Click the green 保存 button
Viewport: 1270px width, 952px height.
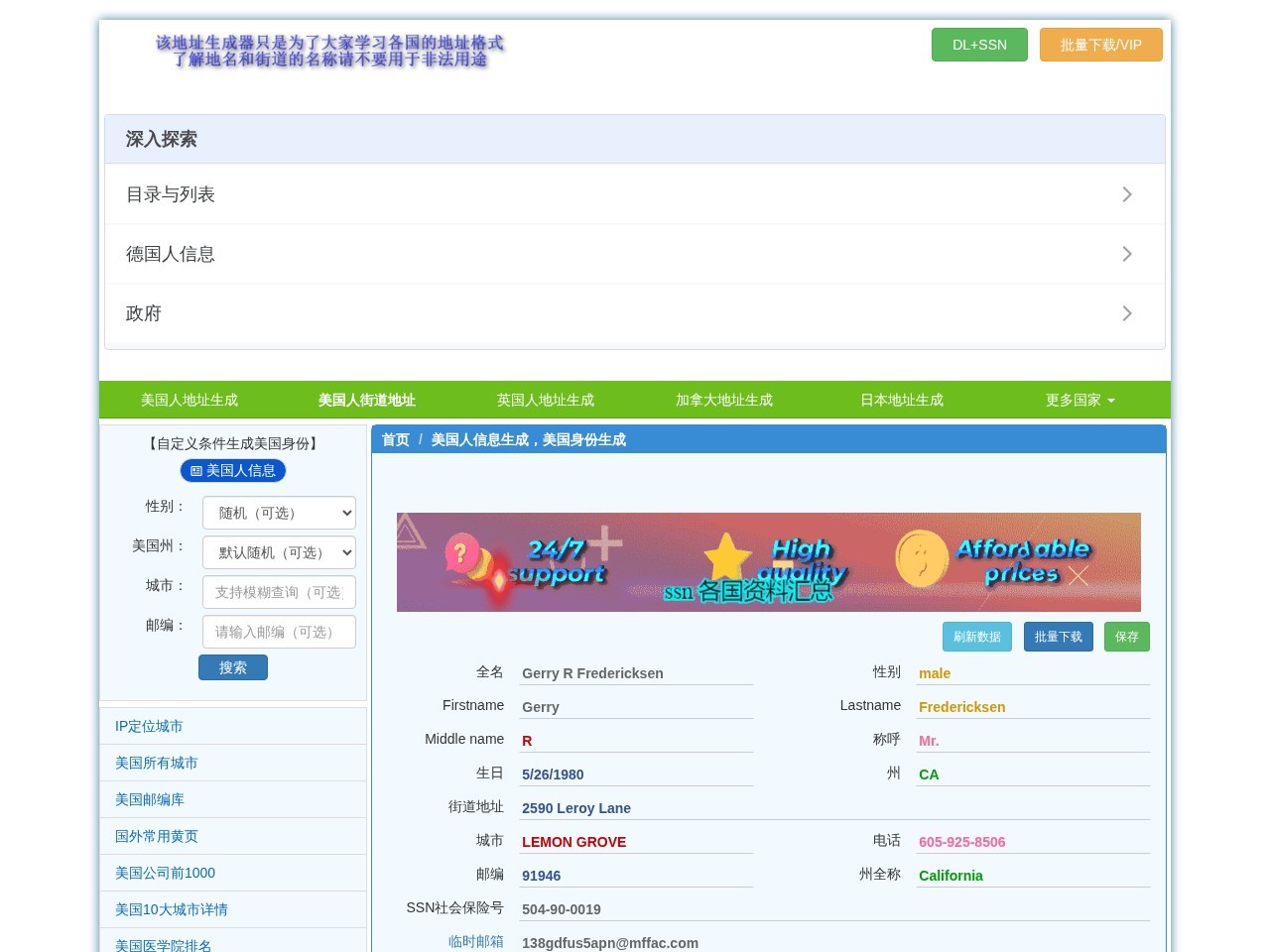pos(1127,637)
